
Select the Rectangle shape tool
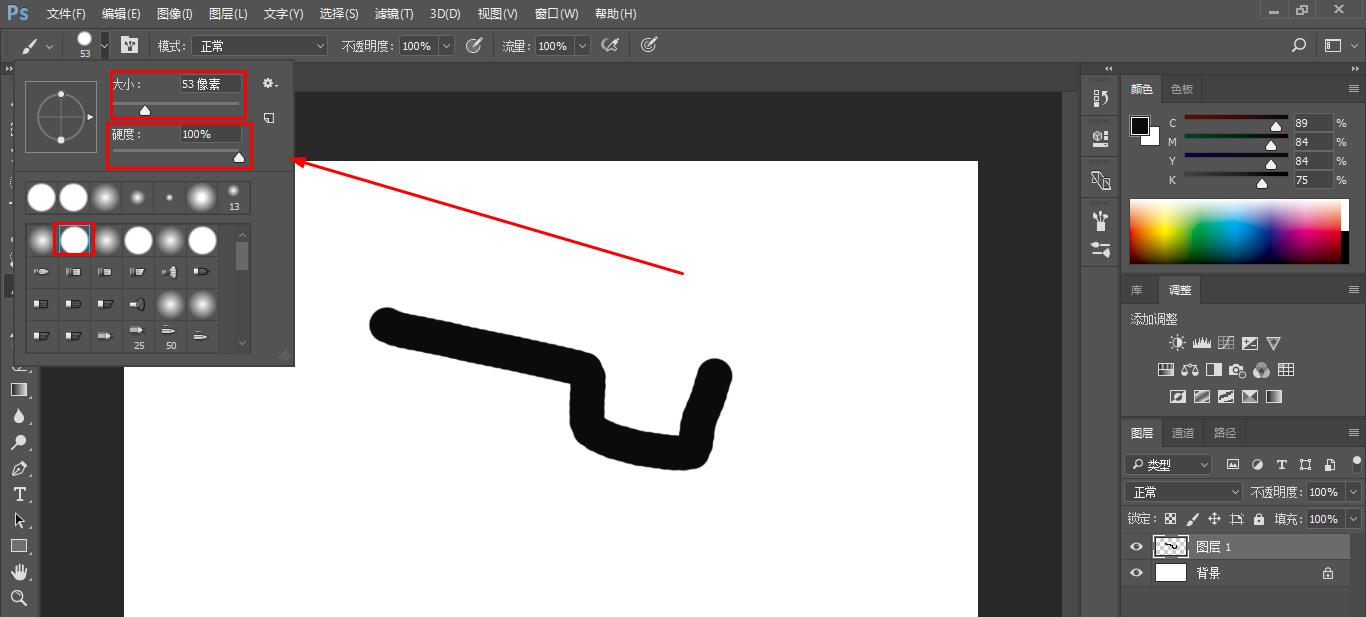(x=19, y=546)
